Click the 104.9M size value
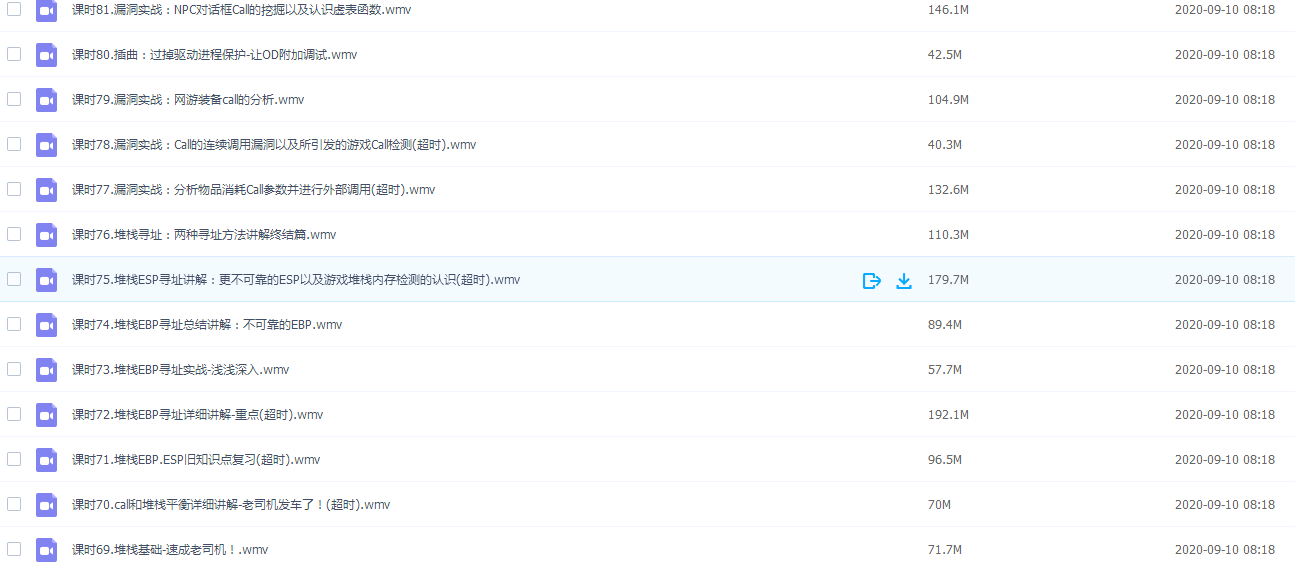Viewport: 1295px width, 568px height. (948, 100)
